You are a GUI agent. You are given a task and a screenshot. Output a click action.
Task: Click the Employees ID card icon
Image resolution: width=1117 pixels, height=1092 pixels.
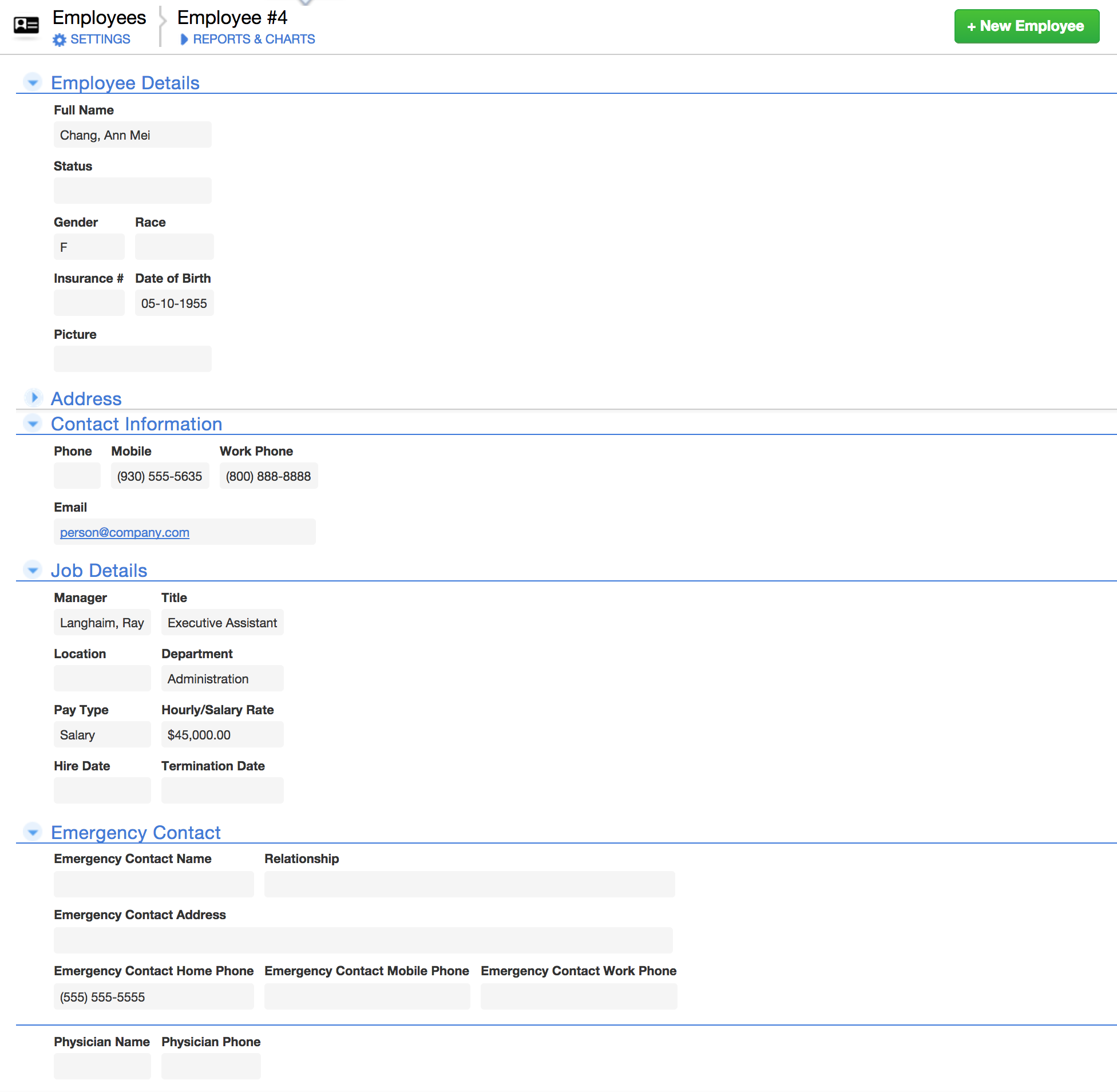(x=26, y=25)
